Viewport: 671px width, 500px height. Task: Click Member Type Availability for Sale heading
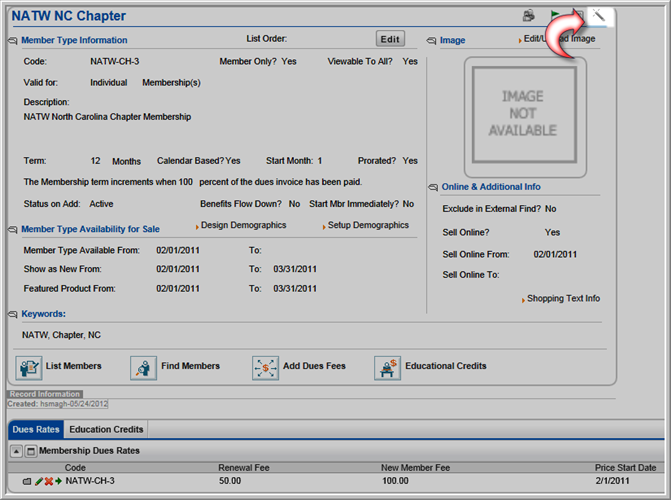coord(90,229)
